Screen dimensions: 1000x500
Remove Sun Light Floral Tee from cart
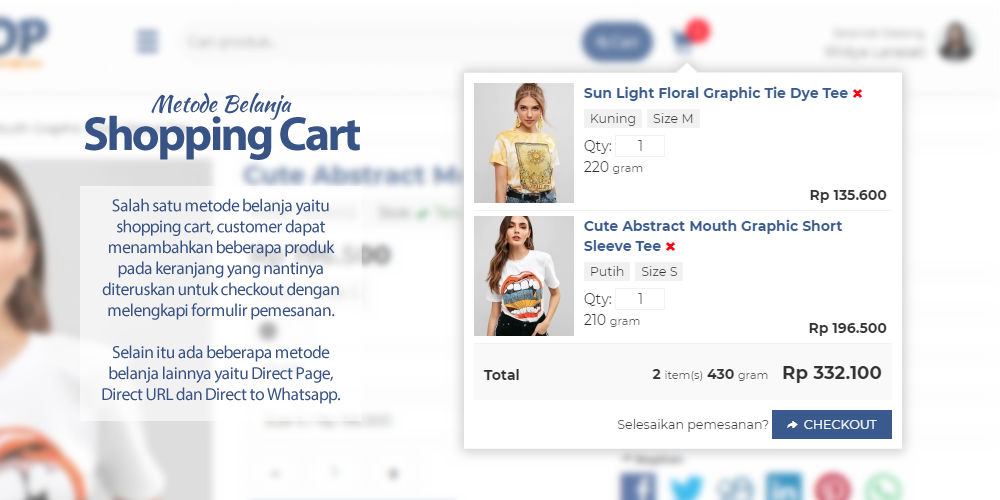pos(858,94)
